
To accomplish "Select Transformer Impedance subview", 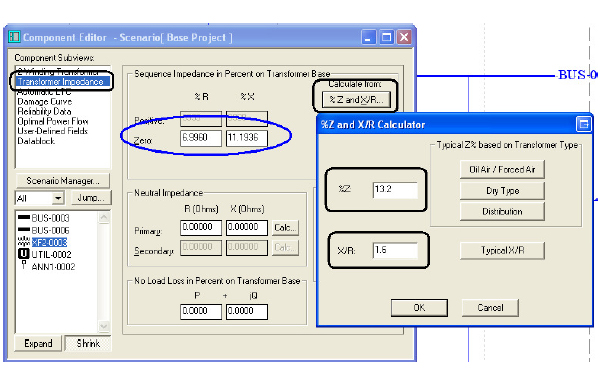I will click(61, 82).
